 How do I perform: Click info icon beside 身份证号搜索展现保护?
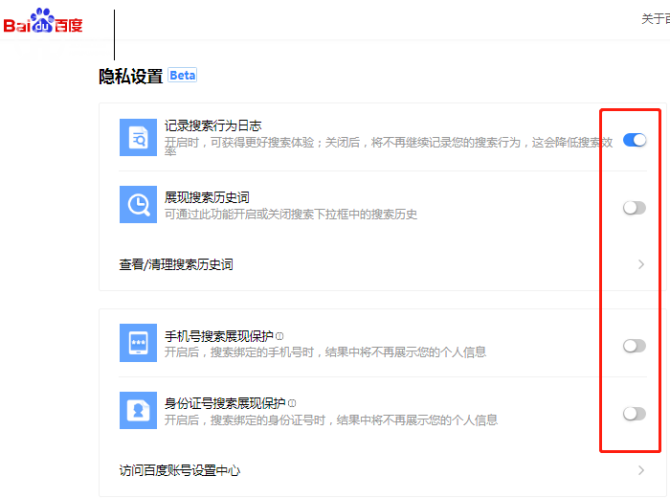click(x=292, y=403)
